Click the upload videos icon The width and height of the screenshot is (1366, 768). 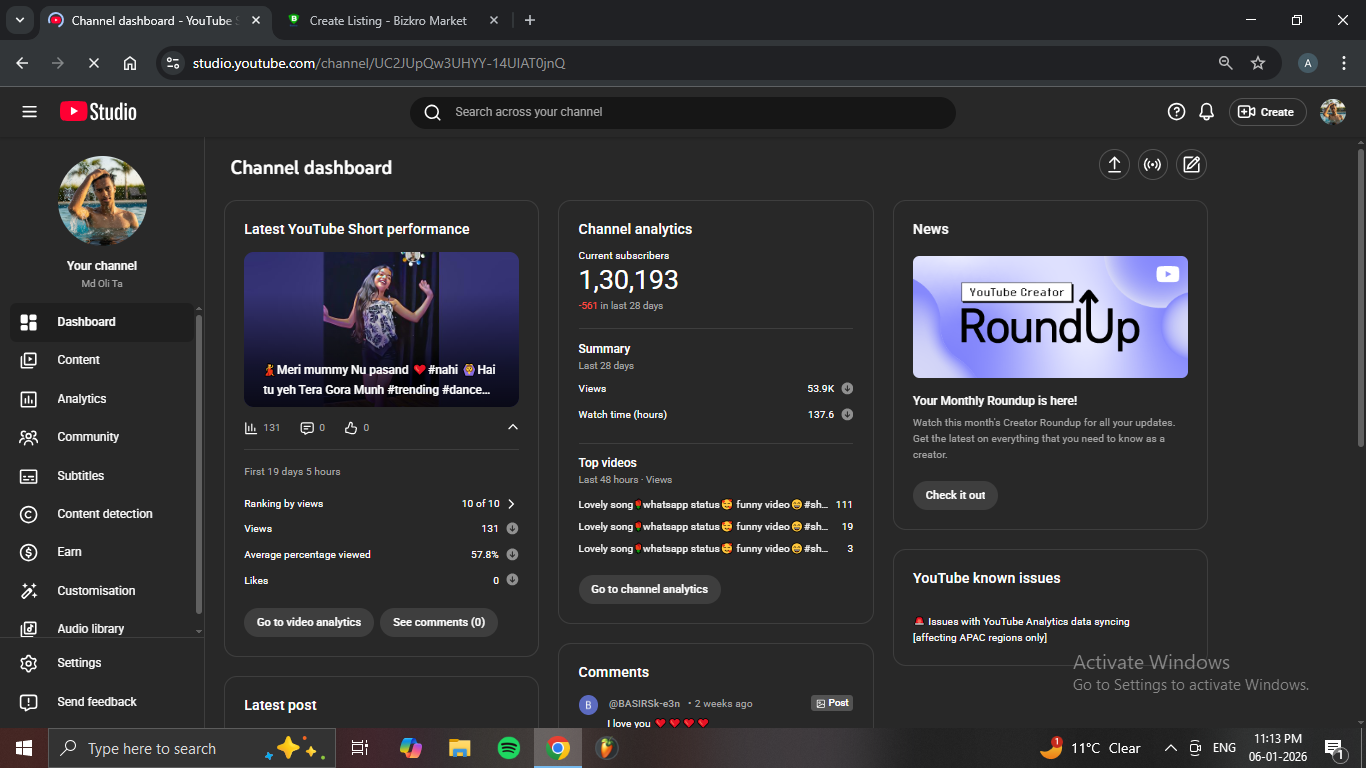click(x=1114, y=165)
